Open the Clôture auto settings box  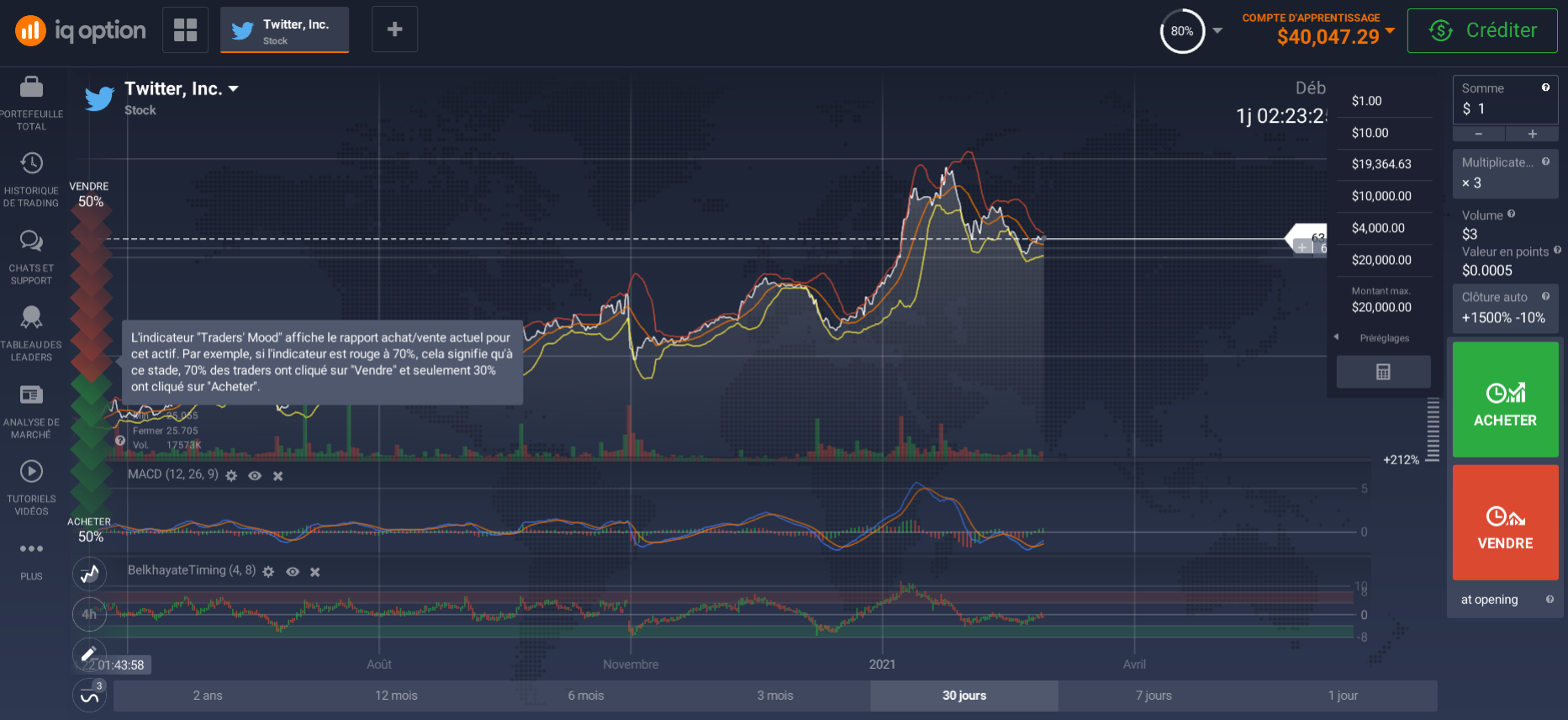tap(1505, 308)
